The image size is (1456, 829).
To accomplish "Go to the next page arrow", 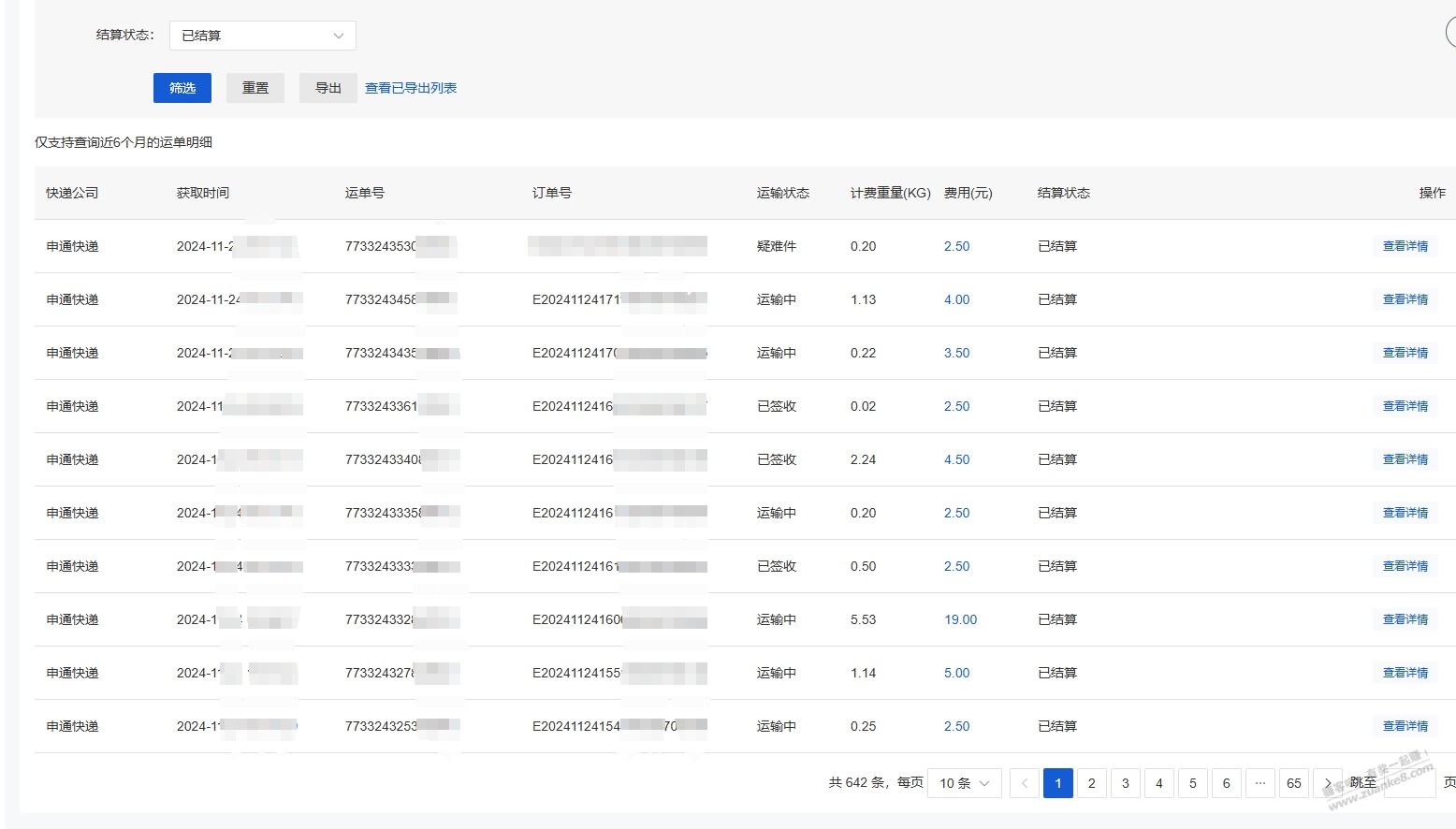I will [x=1328, y=783].
